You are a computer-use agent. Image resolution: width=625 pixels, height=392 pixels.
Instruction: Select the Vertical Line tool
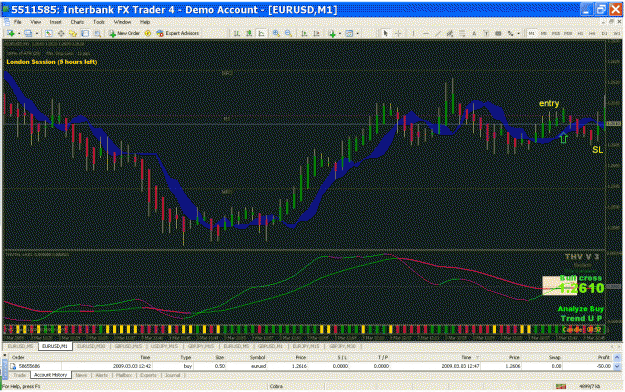click(x=413, y=33)
